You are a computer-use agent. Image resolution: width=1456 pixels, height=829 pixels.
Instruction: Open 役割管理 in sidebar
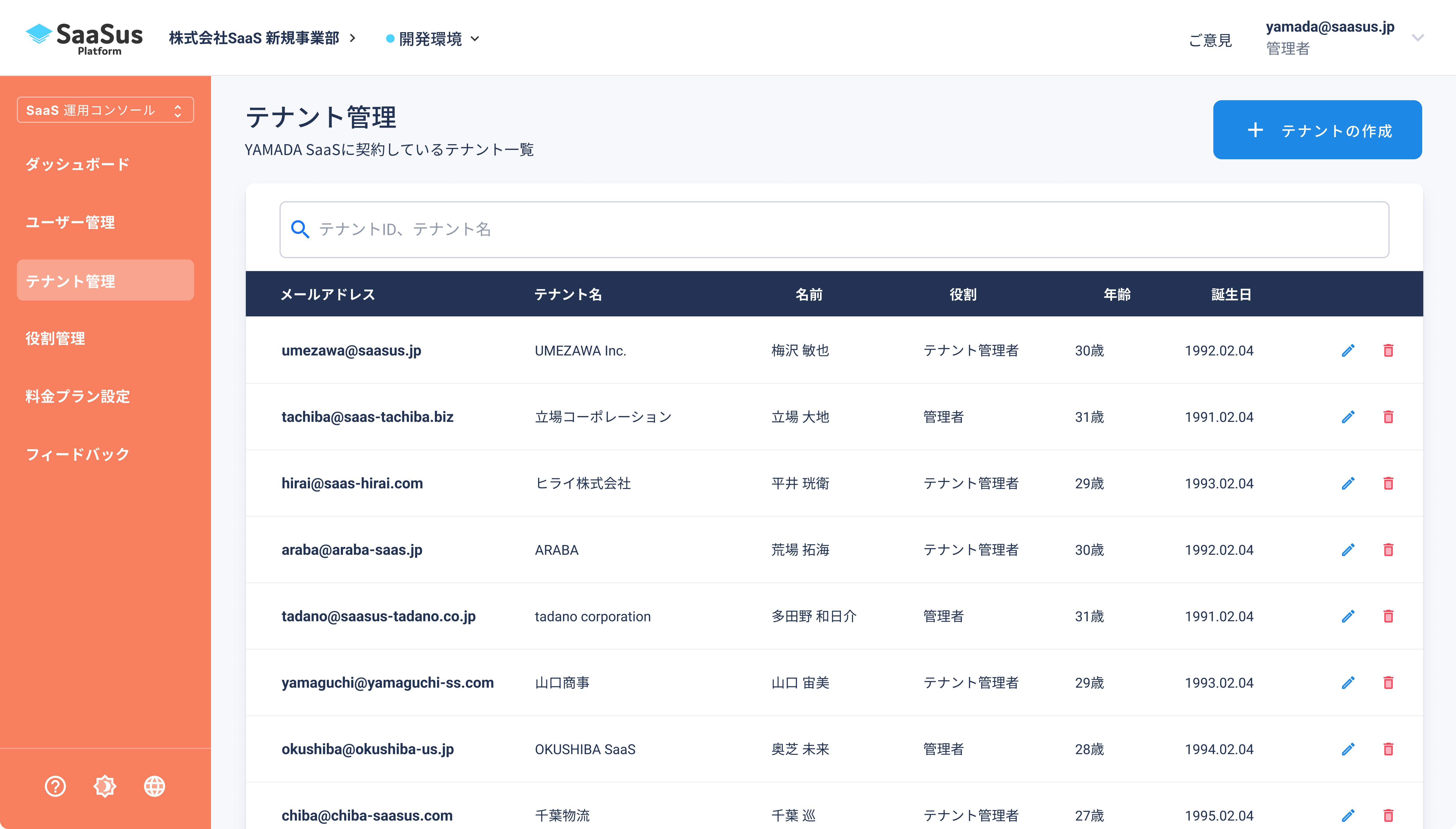55,338
